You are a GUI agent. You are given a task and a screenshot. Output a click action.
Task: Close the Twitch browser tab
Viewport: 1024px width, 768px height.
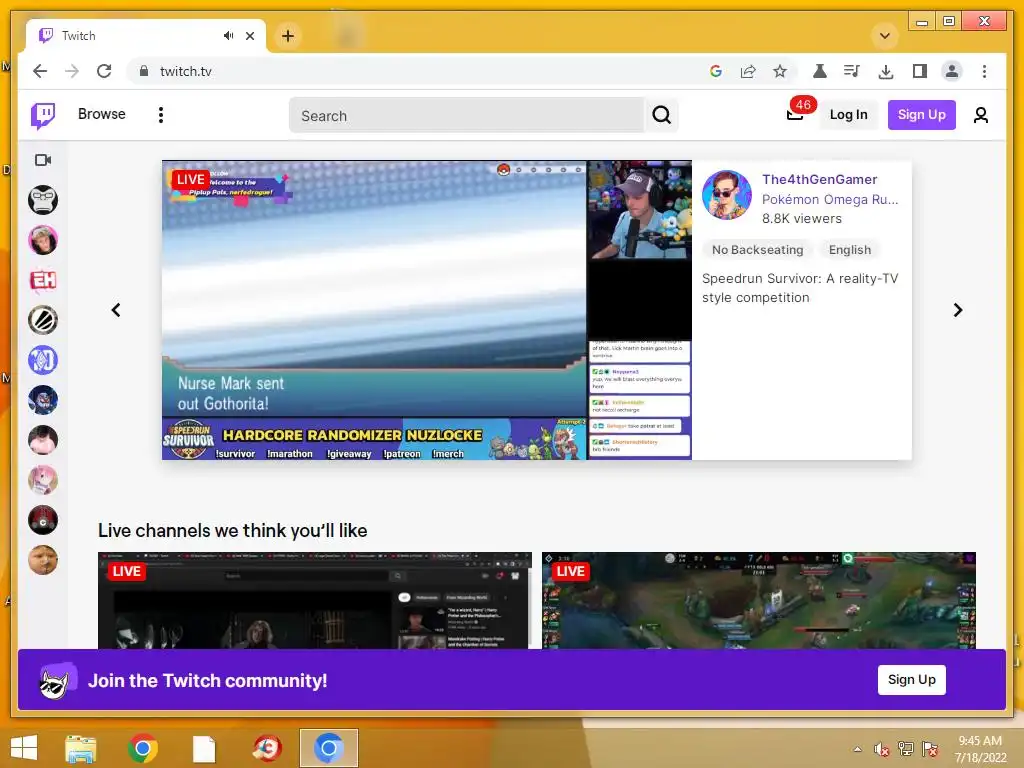250,36
